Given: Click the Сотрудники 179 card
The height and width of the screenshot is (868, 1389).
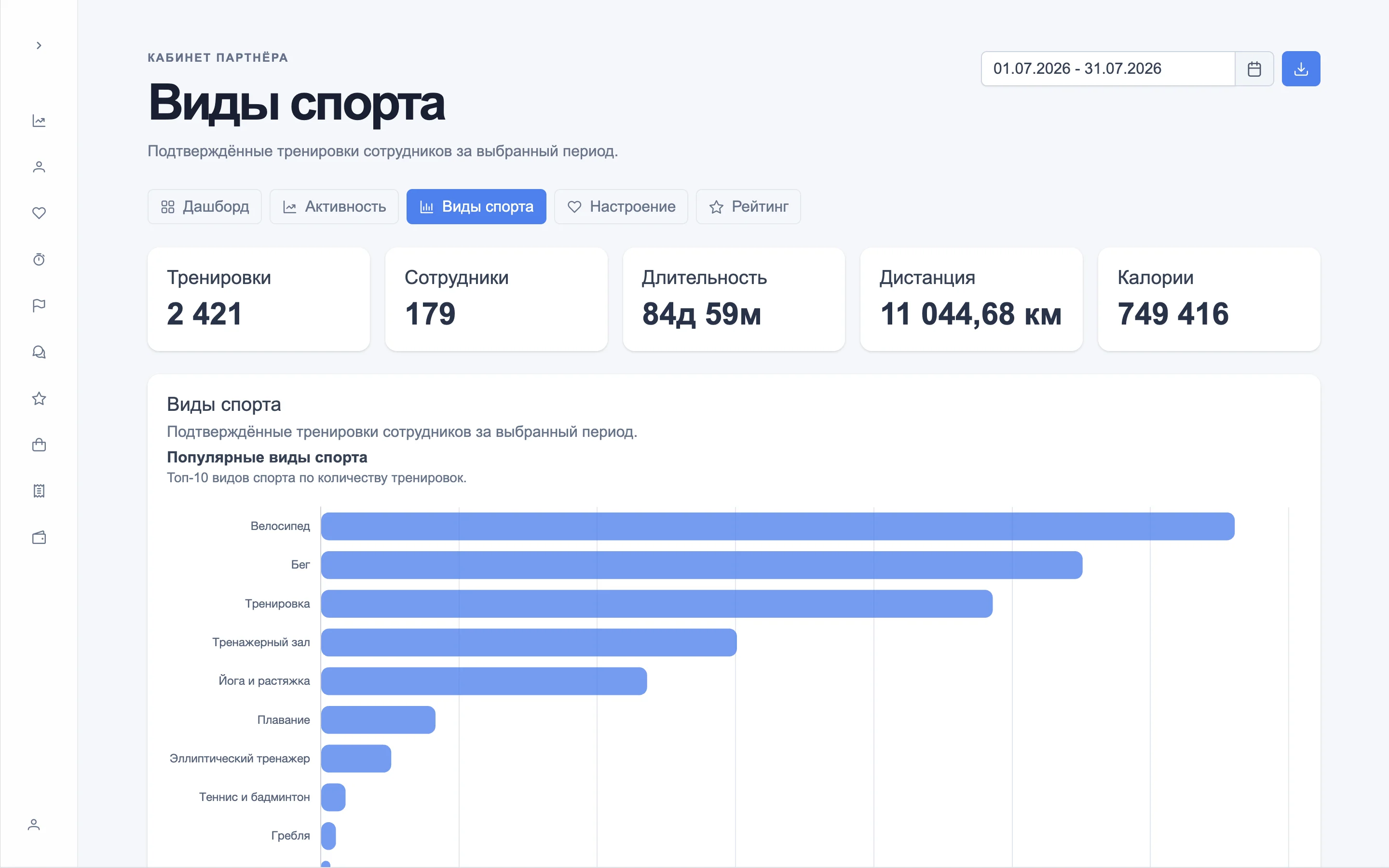Looking at the screenshot, I should click(x=496, y=299).
